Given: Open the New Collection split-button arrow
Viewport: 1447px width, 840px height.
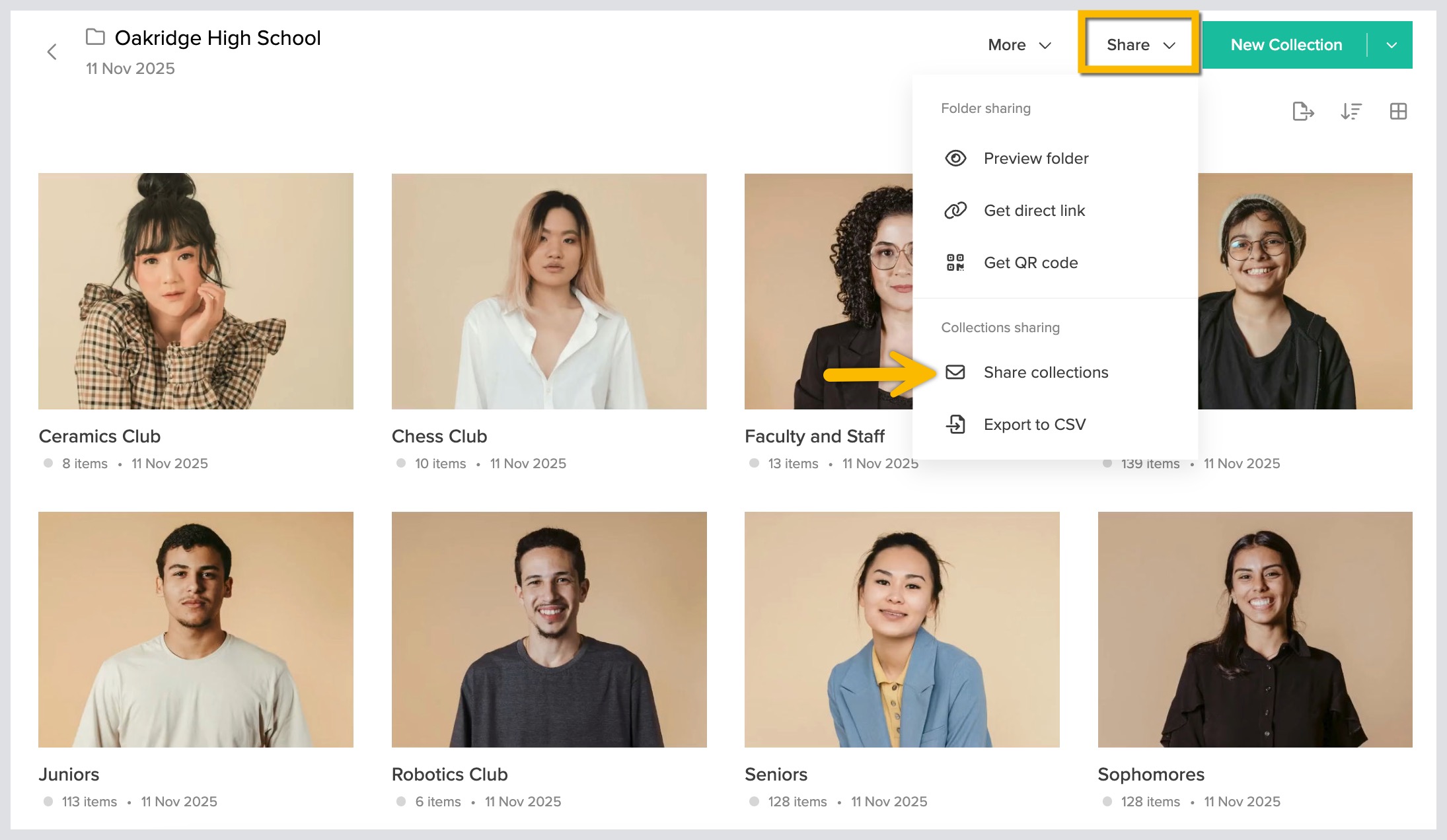Looking at the screenshot, I should click(x=1391, y=45).
